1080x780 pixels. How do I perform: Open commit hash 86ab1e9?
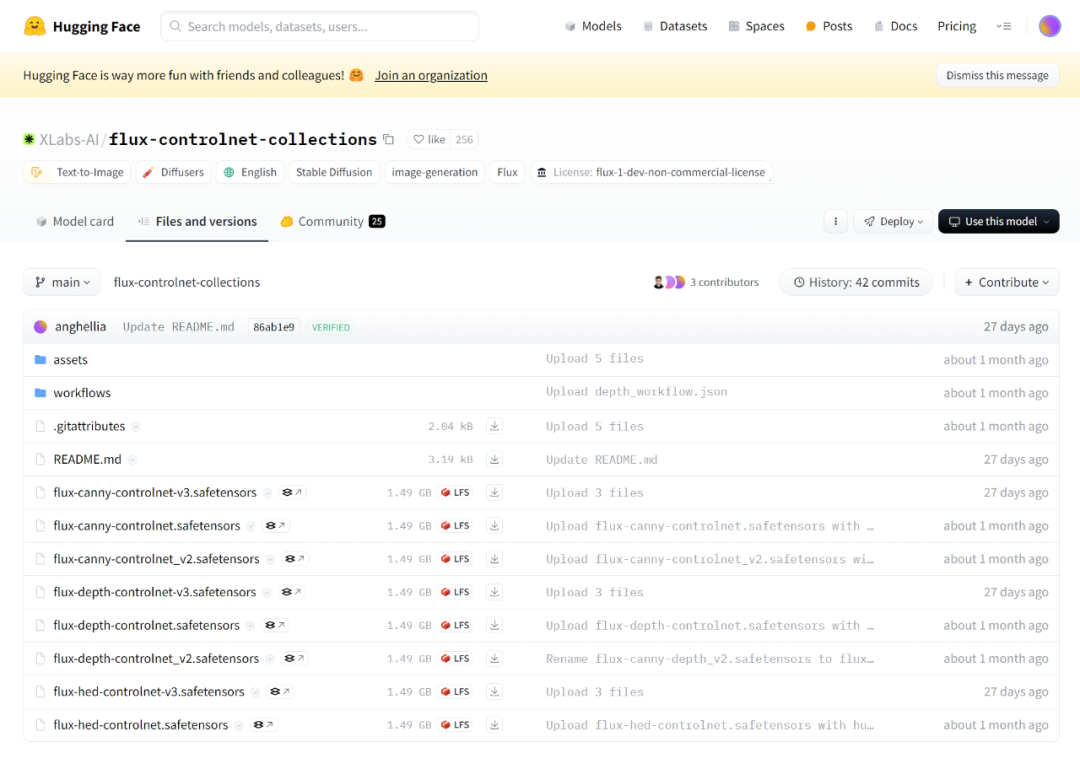point(273,327)
